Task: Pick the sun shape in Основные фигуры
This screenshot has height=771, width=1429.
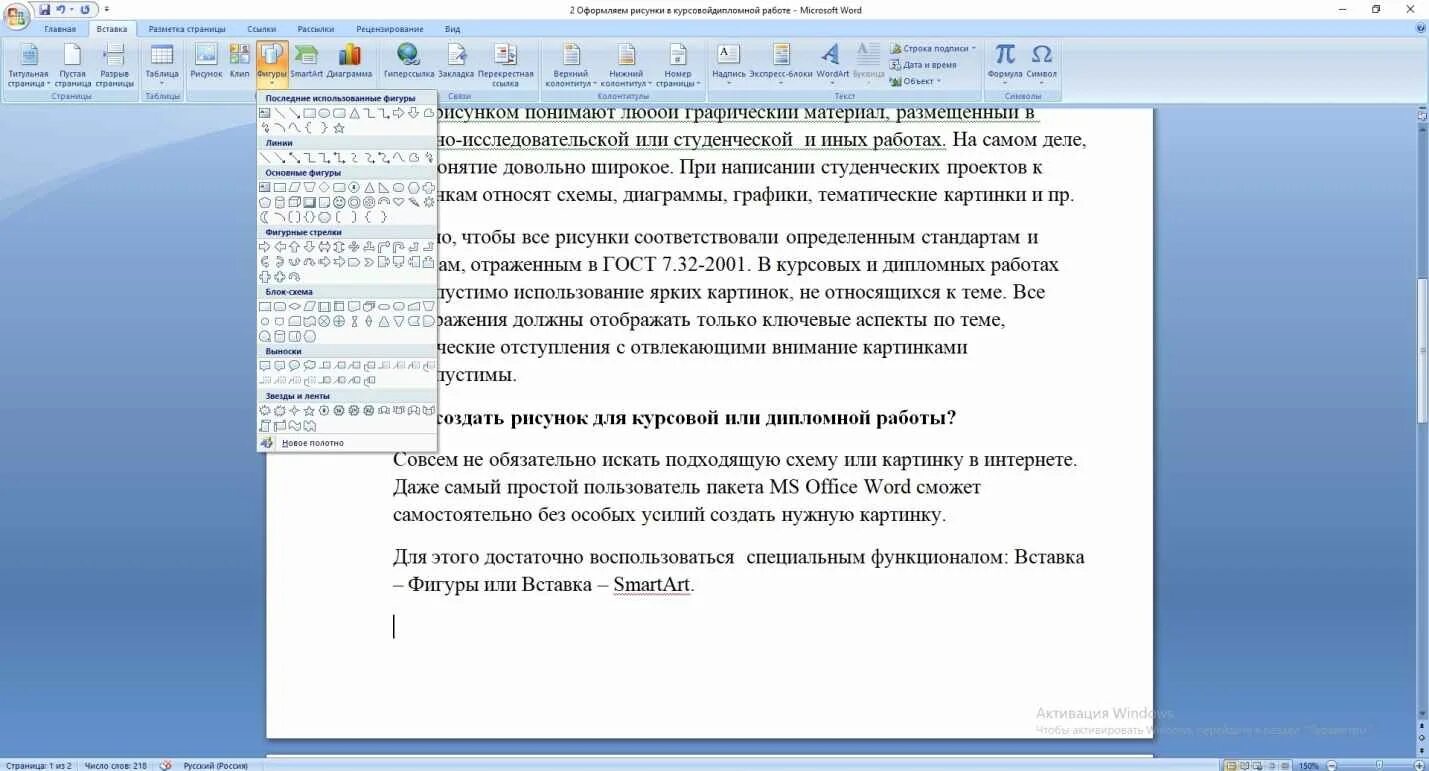Action: point(430,202)
